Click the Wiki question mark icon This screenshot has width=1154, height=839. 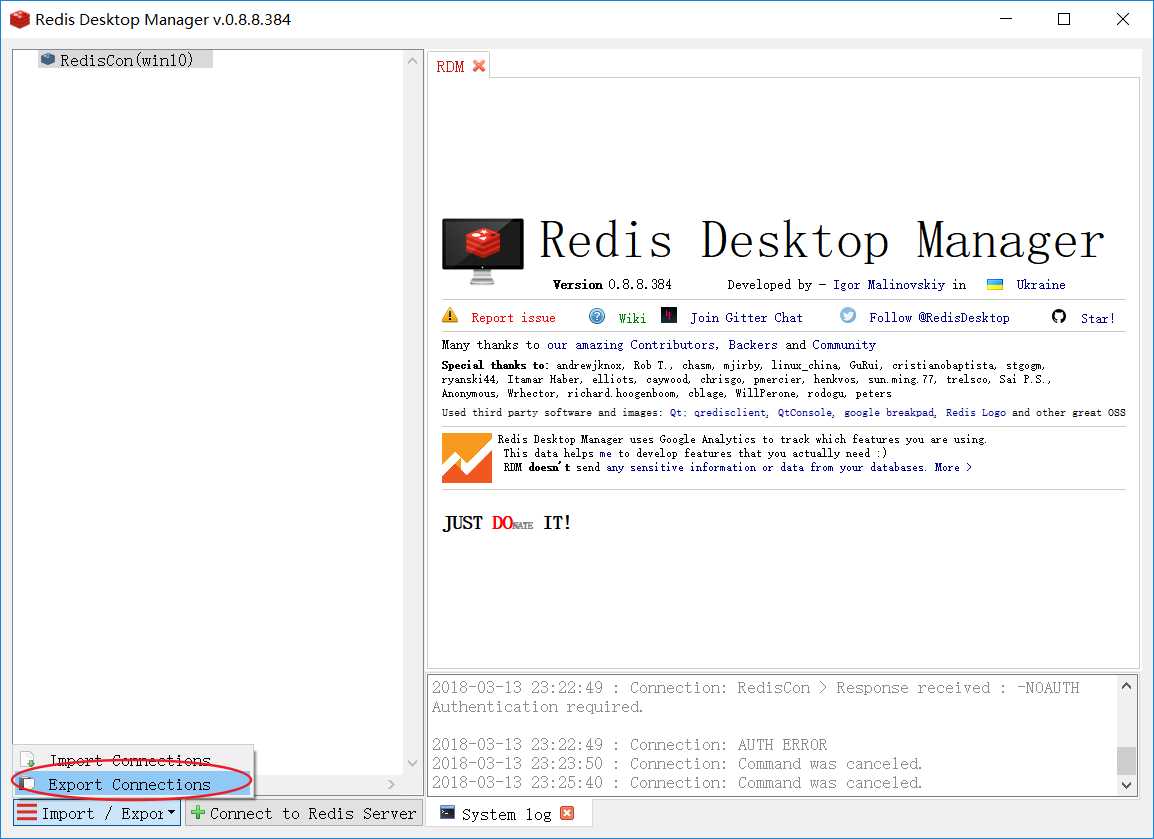[x=597, y=316]
